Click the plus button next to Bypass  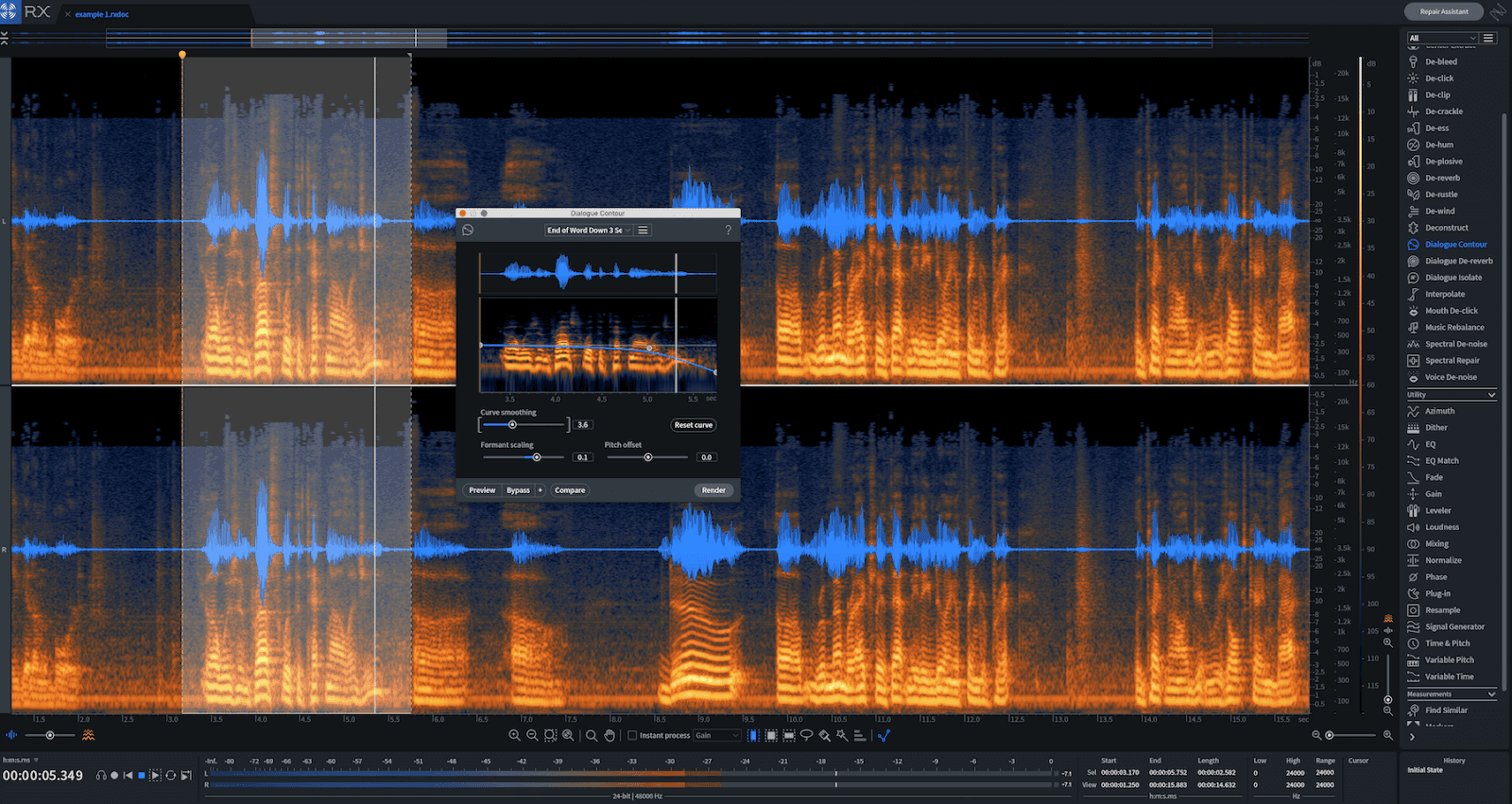(x=541, y=490)
